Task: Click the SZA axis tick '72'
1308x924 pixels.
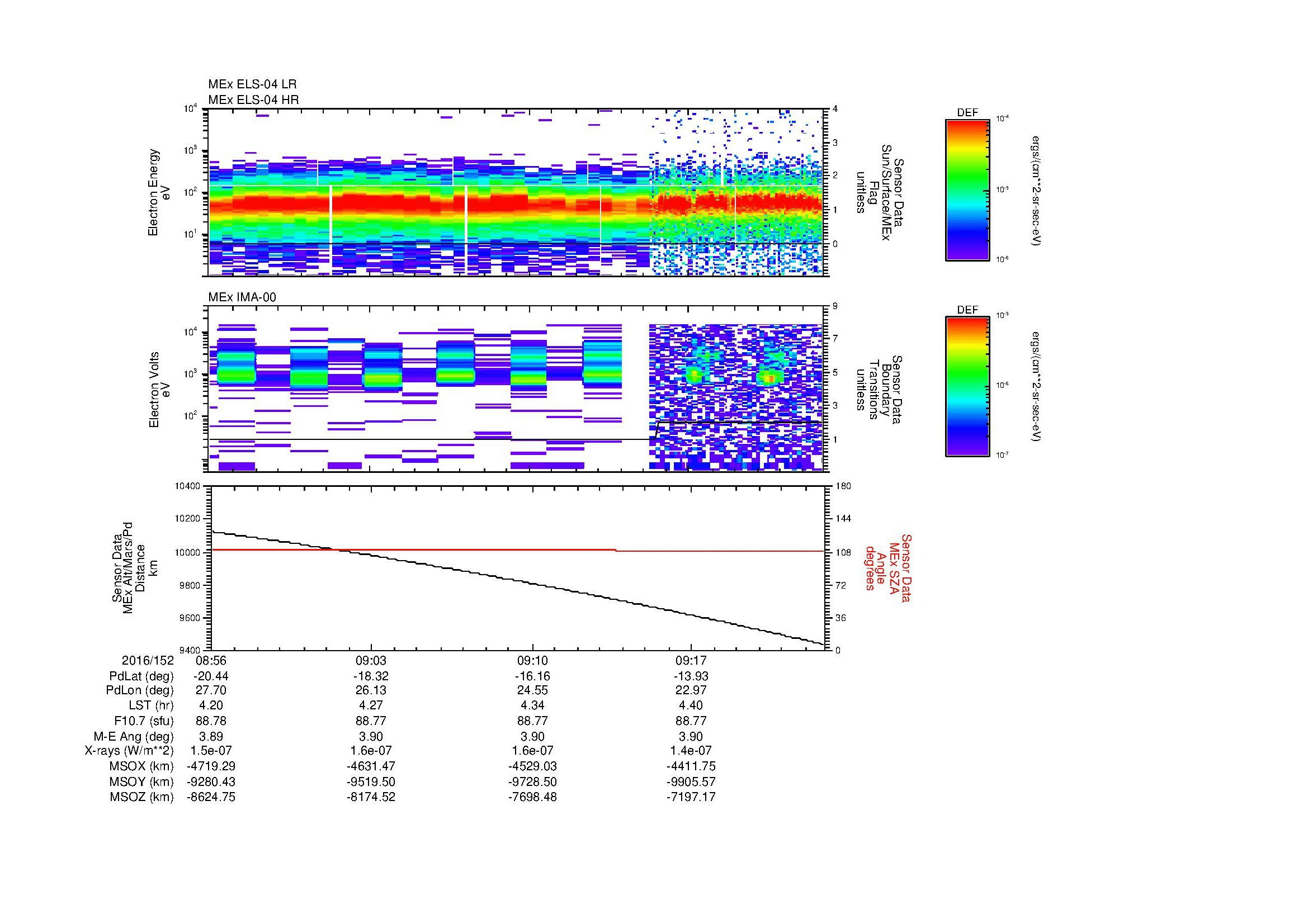Action: (x=840, y=585)
